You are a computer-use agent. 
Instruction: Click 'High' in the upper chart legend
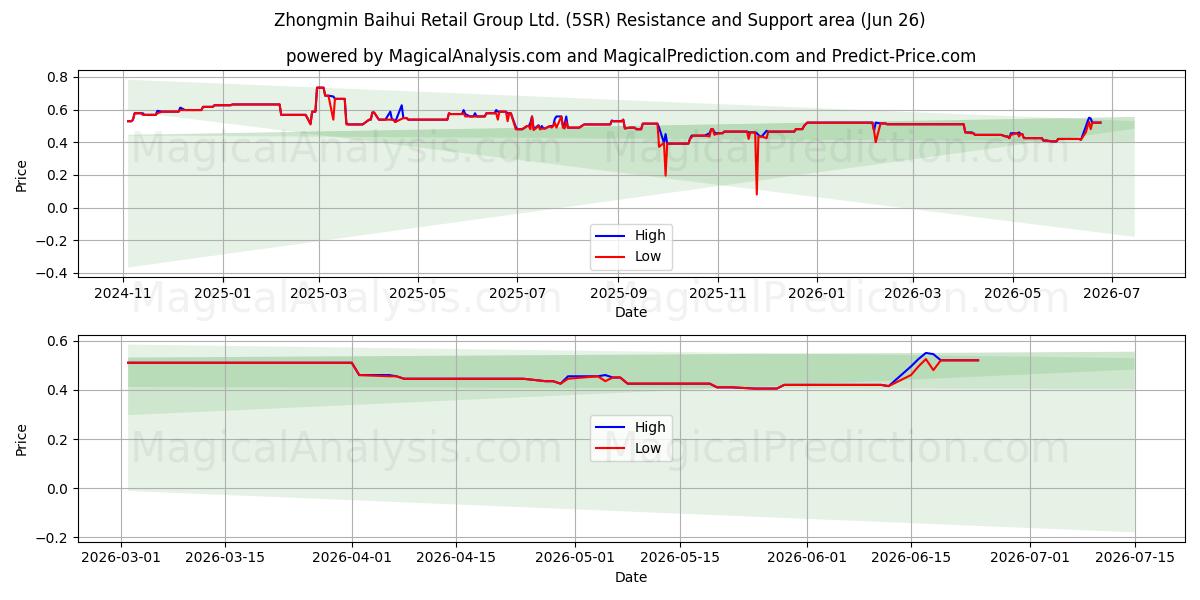point(649,236)
